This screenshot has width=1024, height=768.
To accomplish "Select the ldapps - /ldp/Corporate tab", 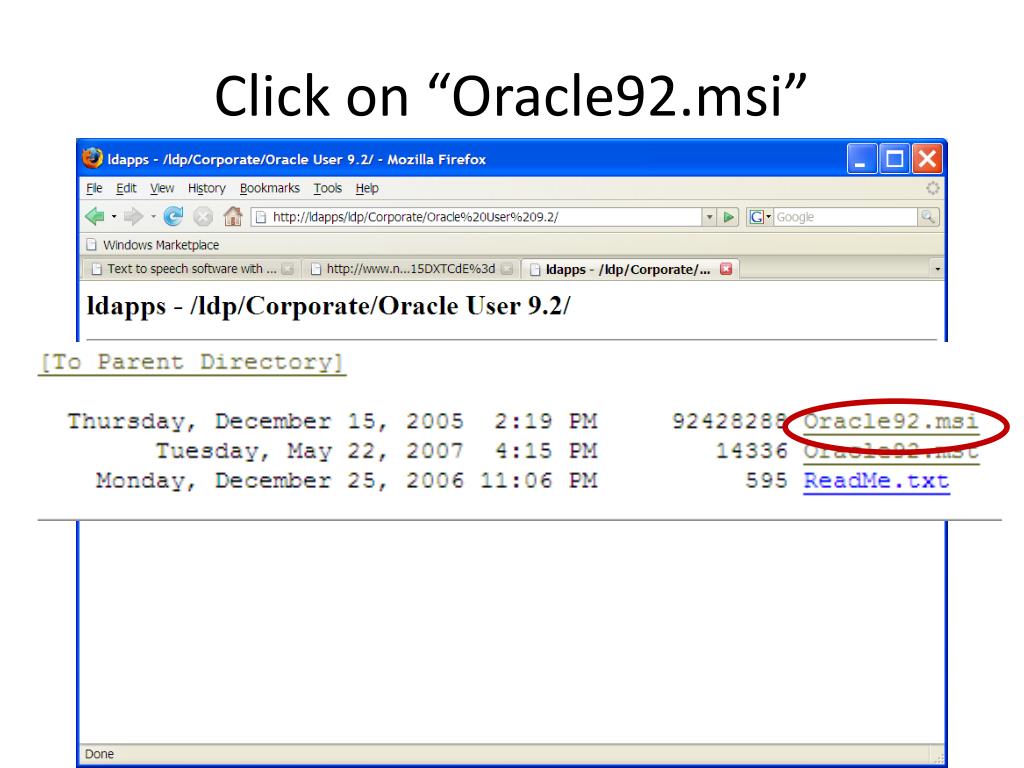I will (x=630, y=269).
